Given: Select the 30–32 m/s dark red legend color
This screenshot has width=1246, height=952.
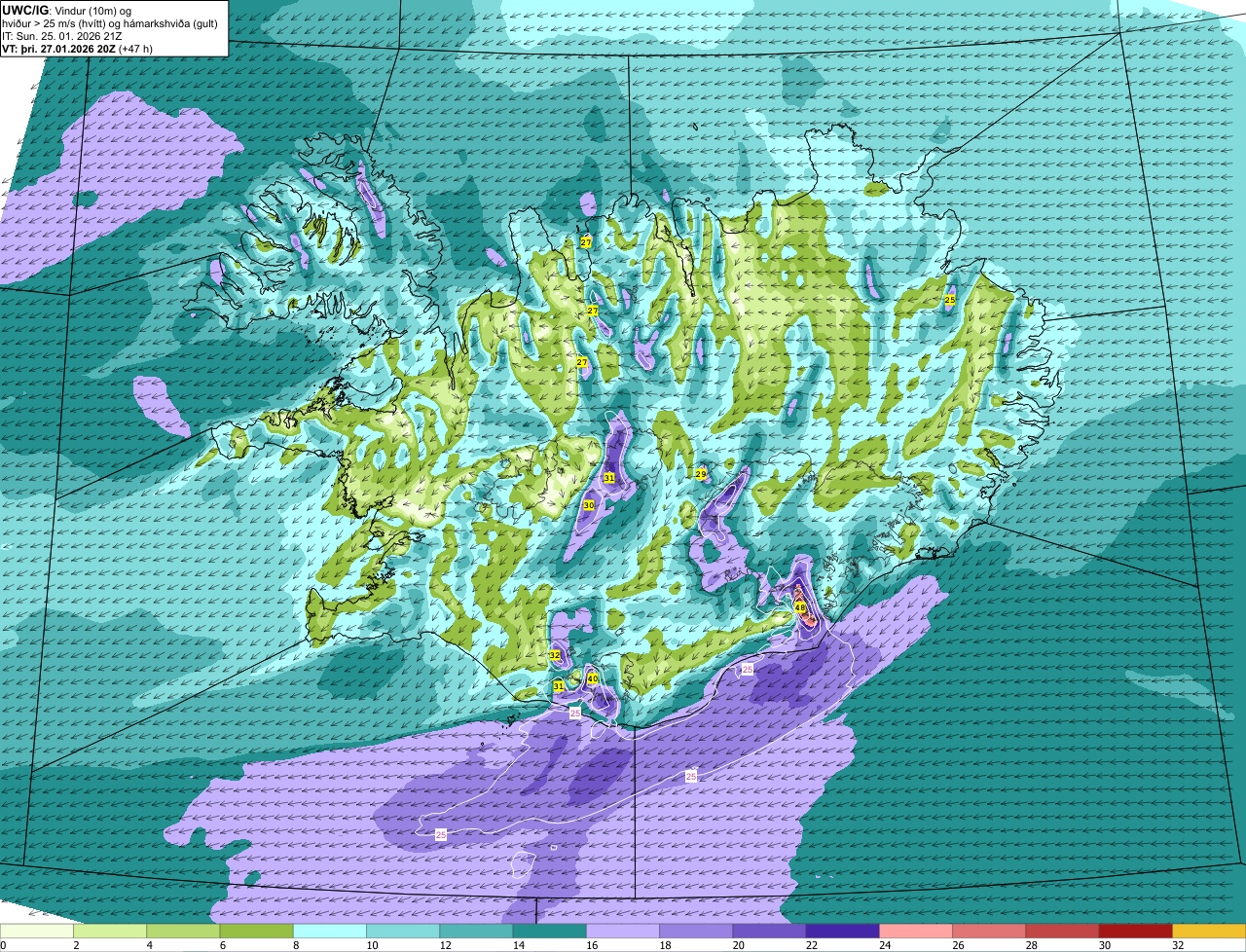Looking at the screenshot, I should point(1136,931).
